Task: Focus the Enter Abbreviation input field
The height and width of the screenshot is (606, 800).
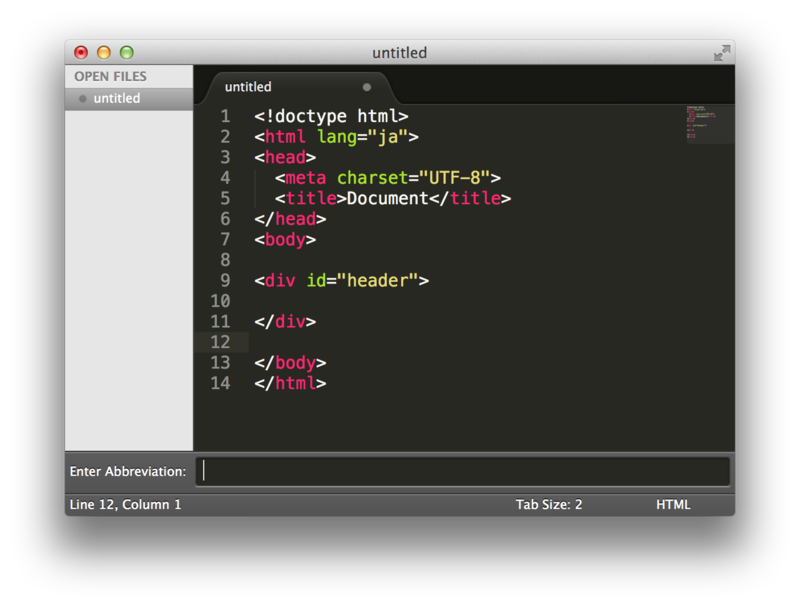Action: pos(463,471)
